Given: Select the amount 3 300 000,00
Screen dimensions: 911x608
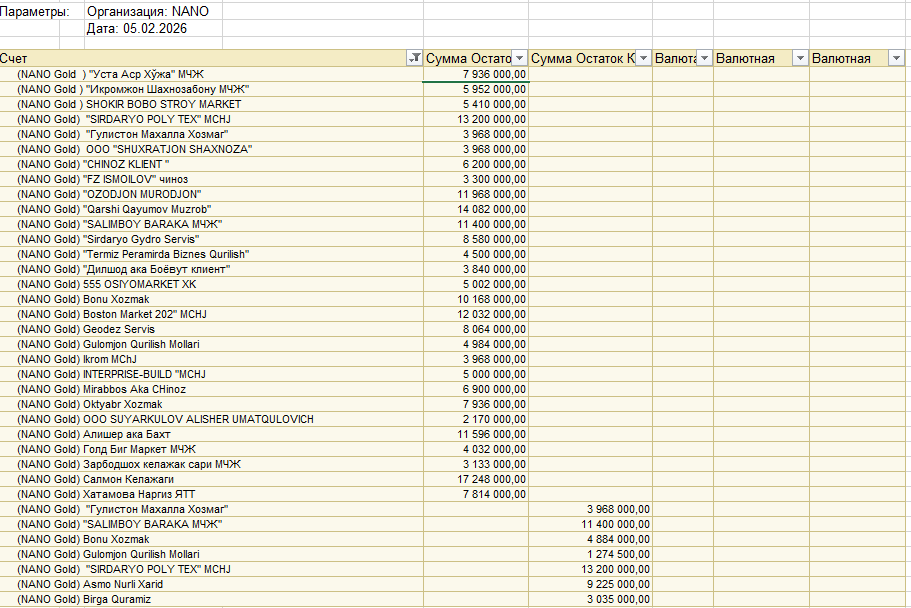Looking at the screenshot, I should click(476, 180).
